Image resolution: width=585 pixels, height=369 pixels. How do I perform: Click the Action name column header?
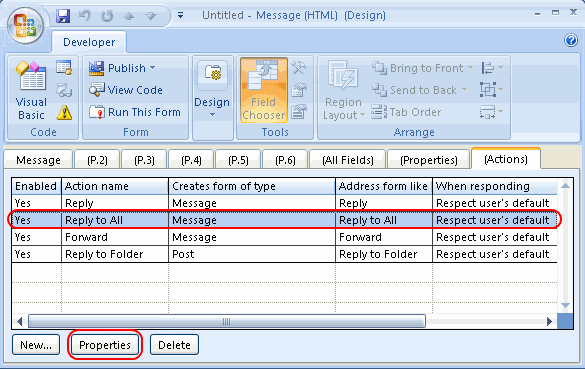click(115, 186)
